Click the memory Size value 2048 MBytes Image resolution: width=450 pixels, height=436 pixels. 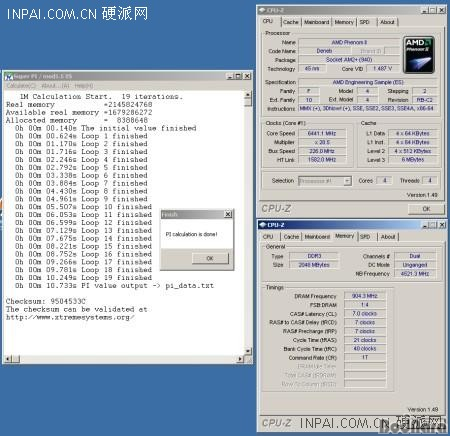[x=314, y=265]
